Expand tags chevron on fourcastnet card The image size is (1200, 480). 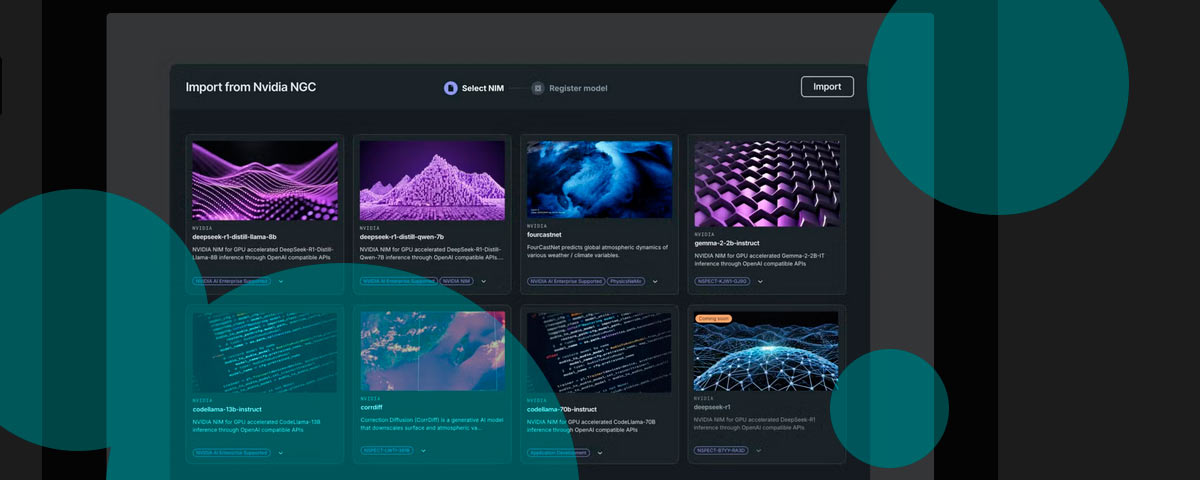pyautogui.click(x=655, y=282)
